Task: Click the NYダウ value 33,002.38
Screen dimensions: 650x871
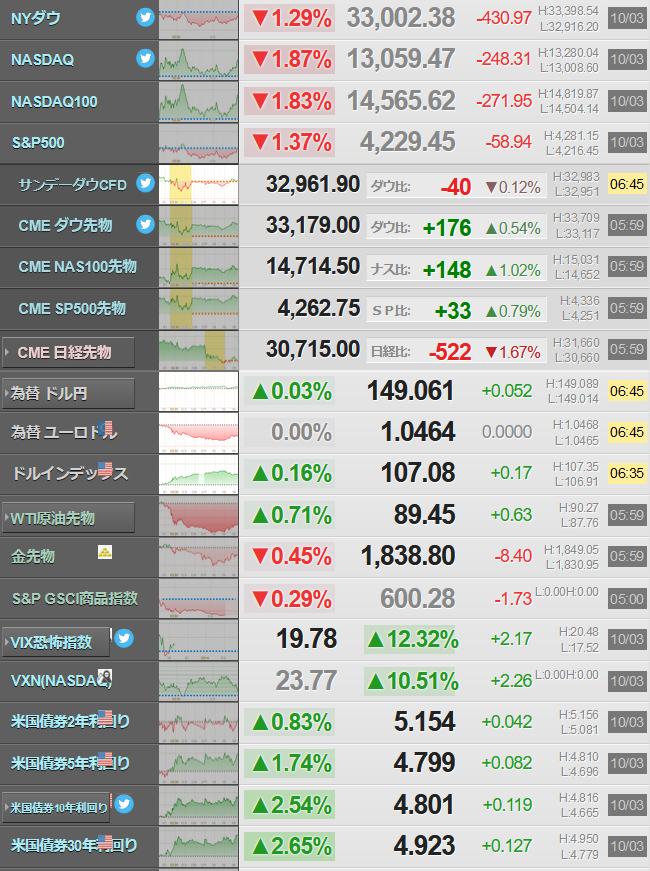Action: tap(401, 18)
